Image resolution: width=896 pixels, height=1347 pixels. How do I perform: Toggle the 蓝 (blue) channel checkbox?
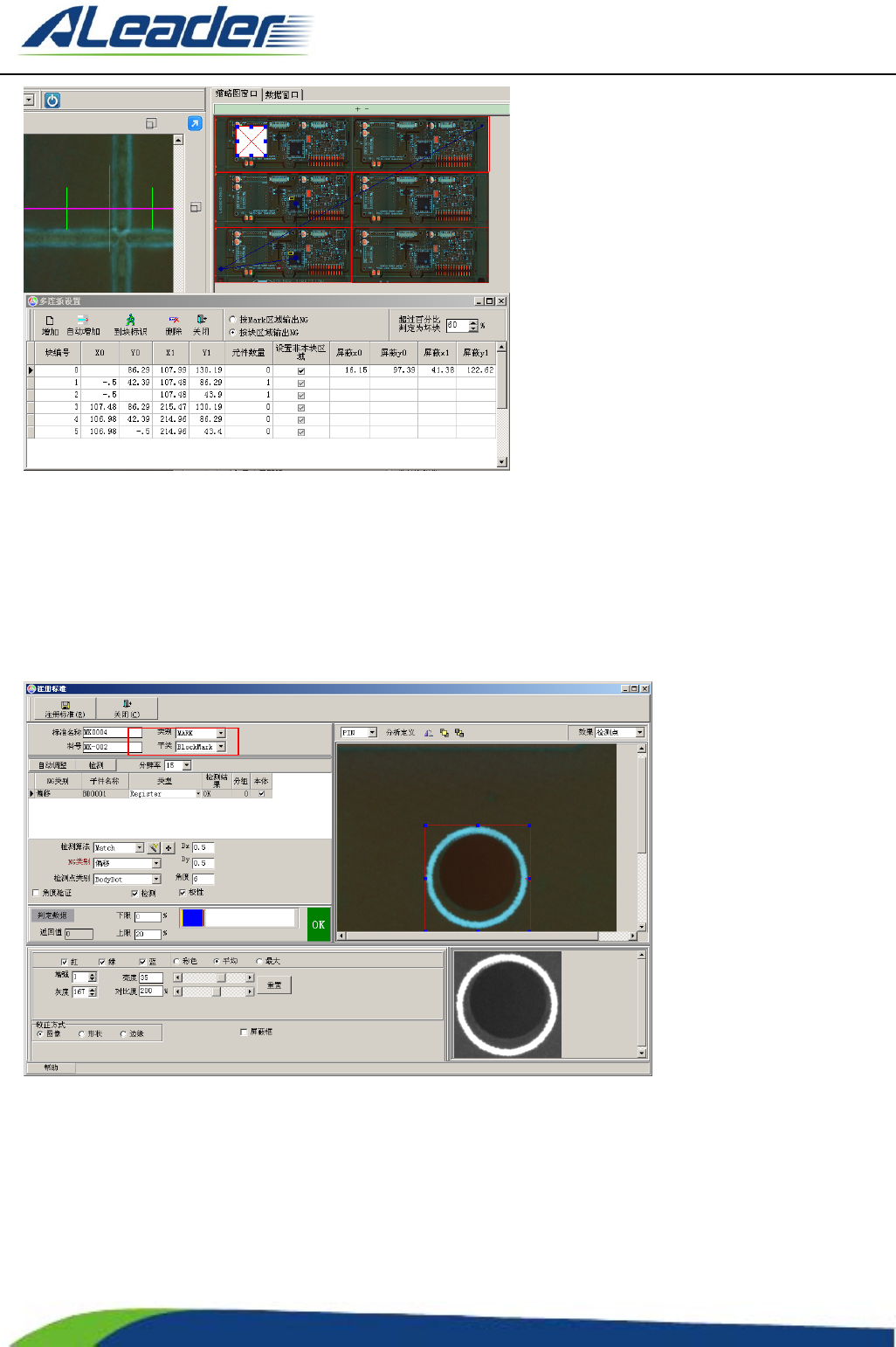point(142,962)
